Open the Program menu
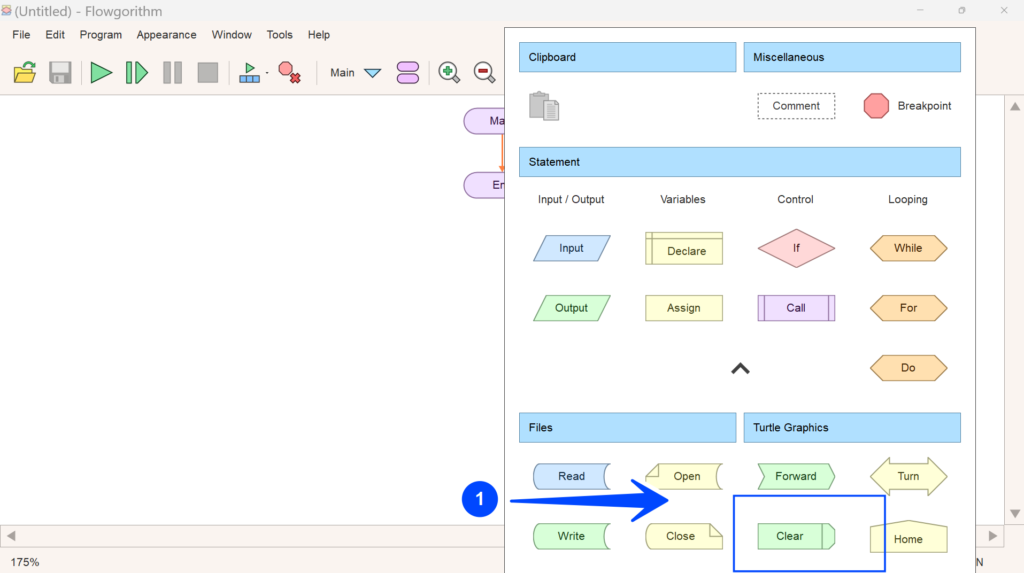Screen dimensions: 1024x573 click(x=100, y=34)
